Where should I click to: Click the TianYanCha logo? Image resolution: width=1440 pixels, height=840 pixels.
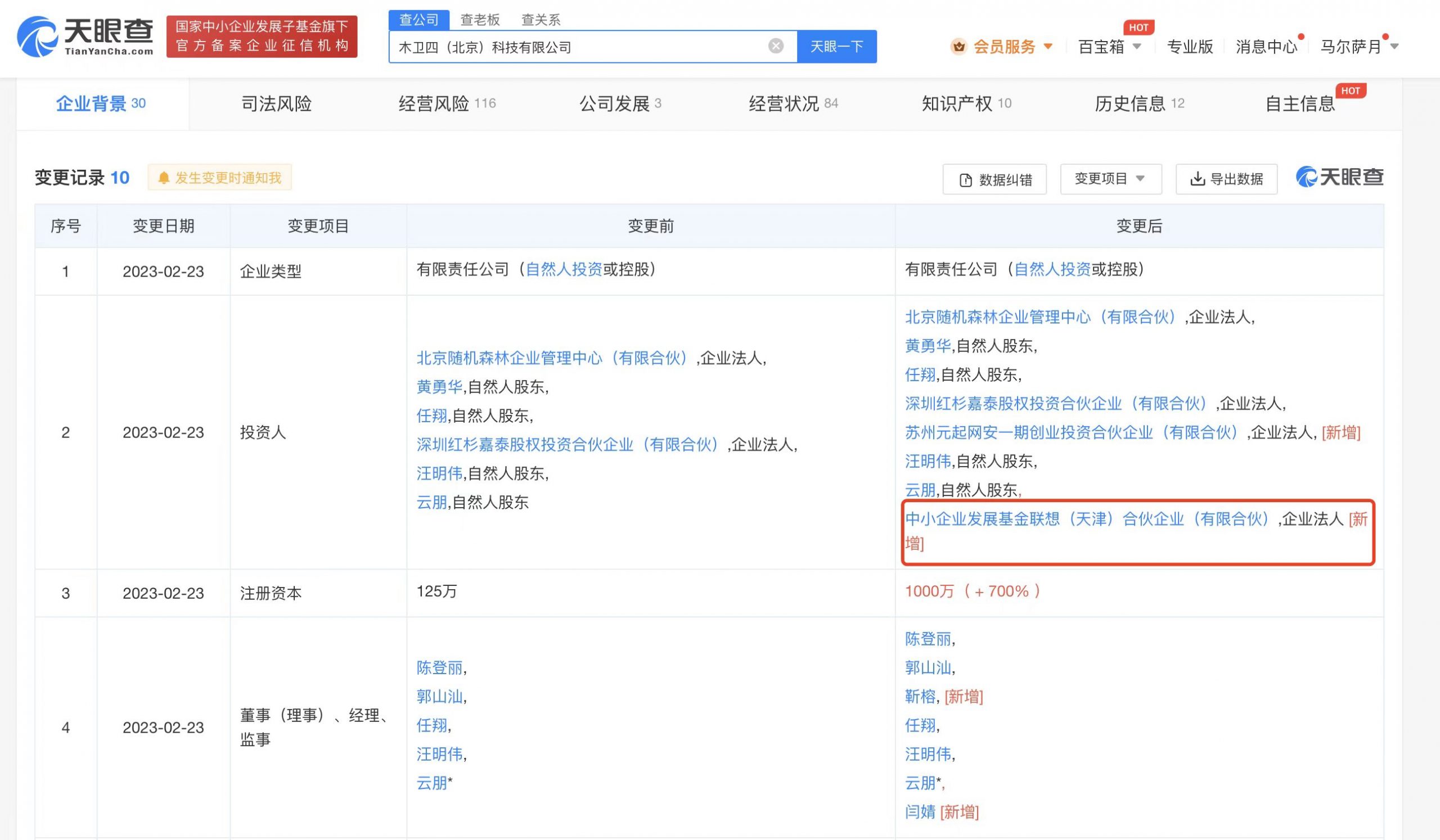(x=85, y=37)
